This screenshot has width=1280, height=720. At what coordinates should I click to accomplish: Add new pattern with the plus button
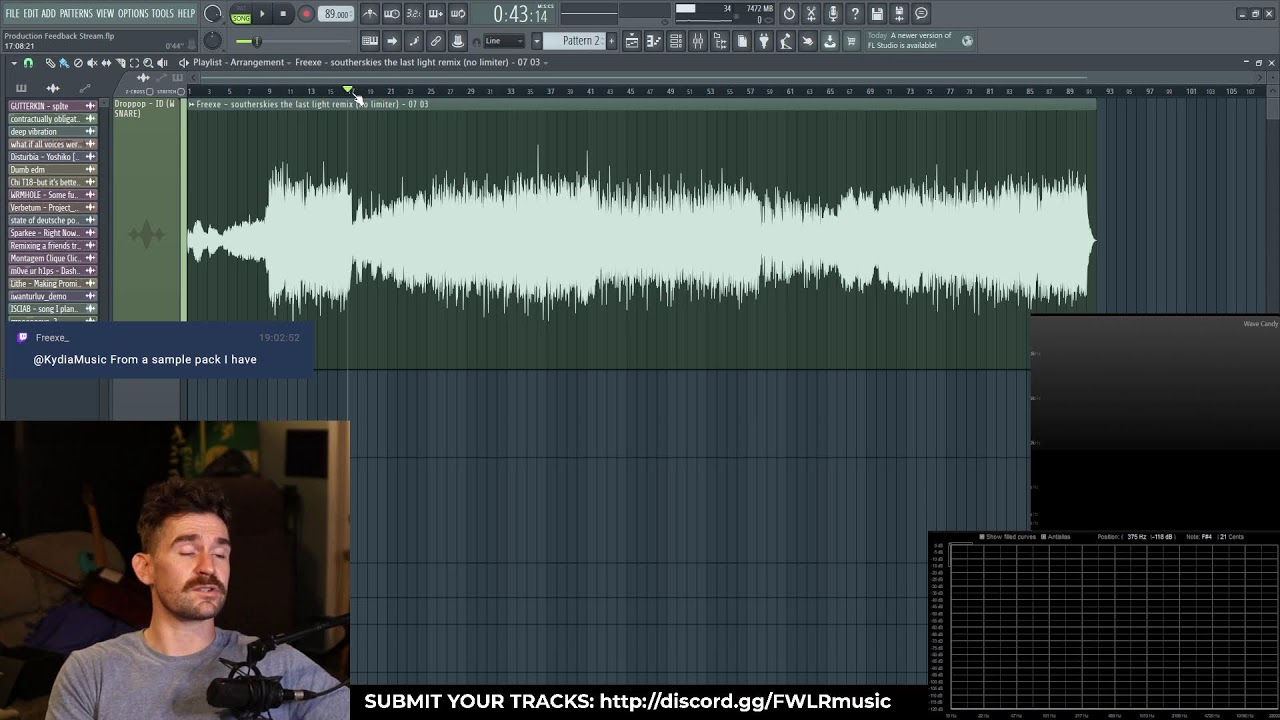pyautogui.click(x=611, y=41)
